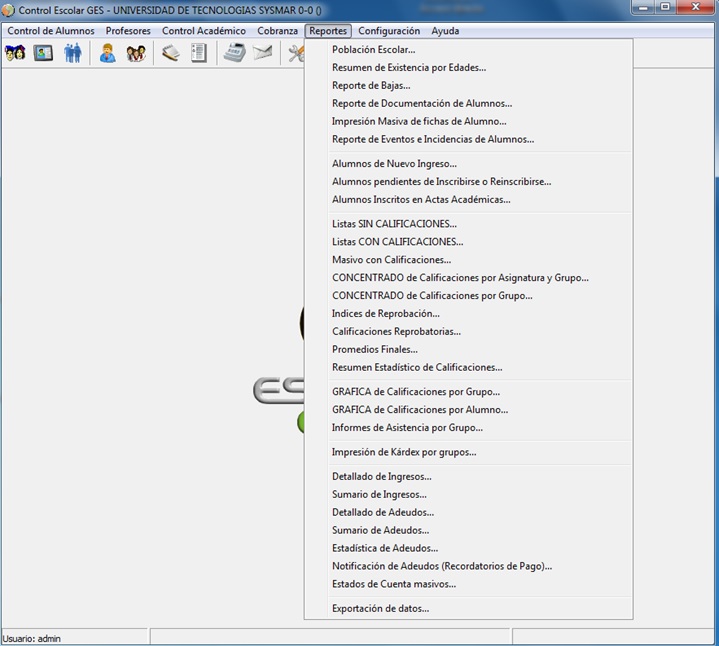
Task: Select Población Escolar report
Action: pos(373,50)
